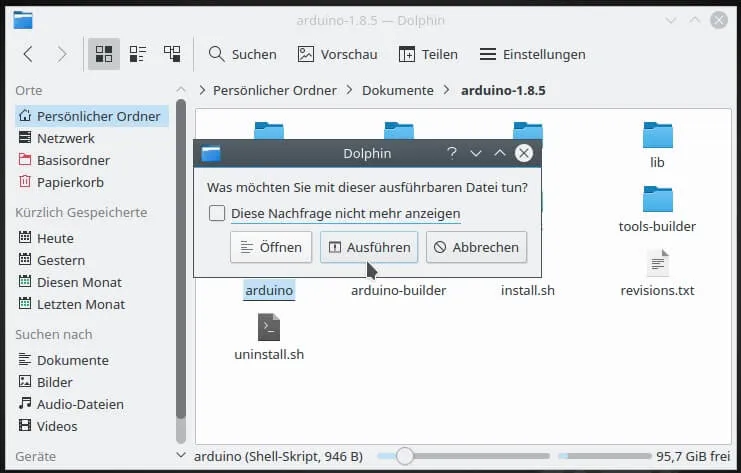
Task: Click the Ausführen button in dialog
Action: point(368,247)
